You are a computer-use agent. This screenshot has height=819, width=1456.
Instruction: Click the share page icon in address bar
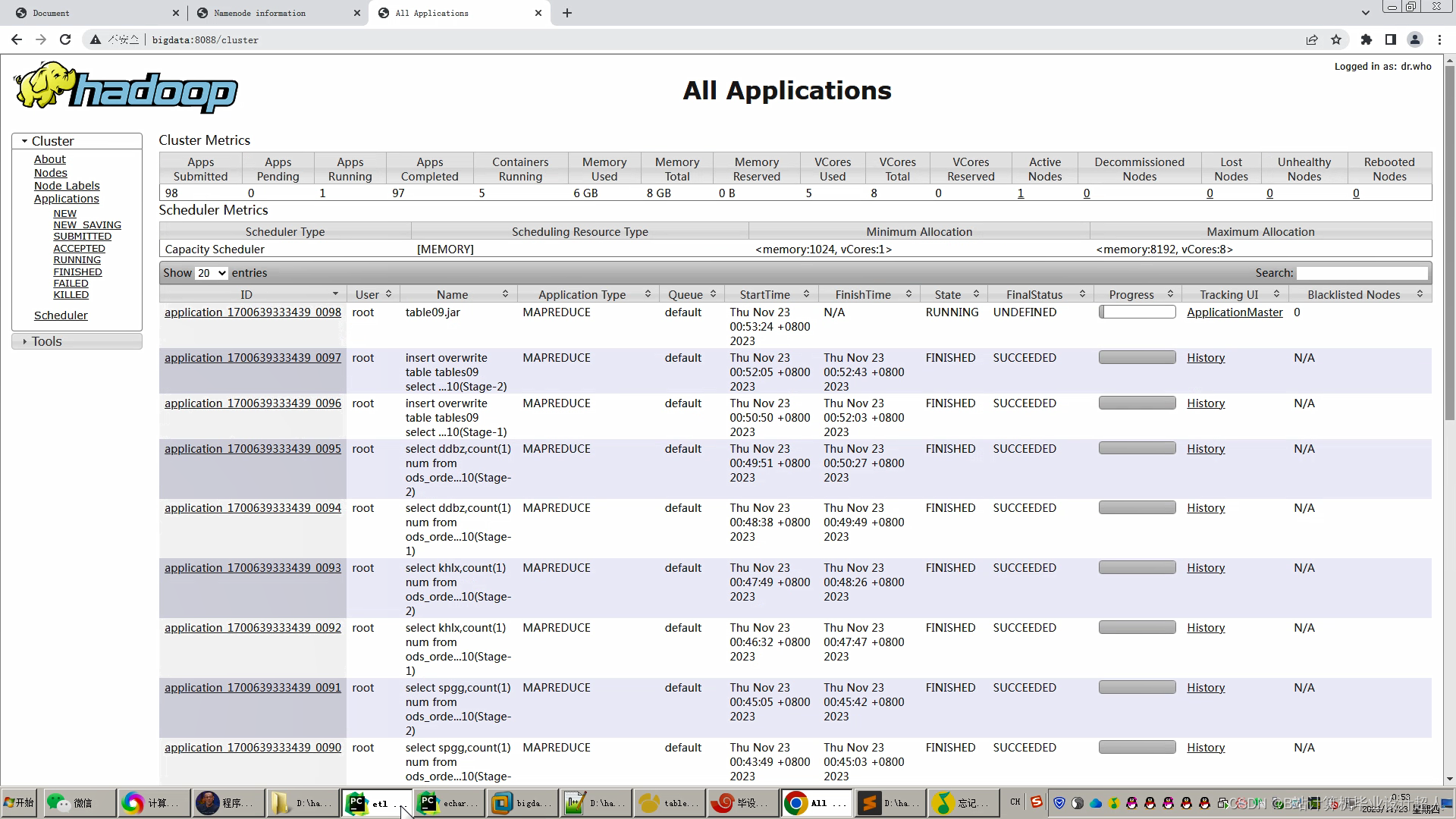click(x=1312, y=39)
